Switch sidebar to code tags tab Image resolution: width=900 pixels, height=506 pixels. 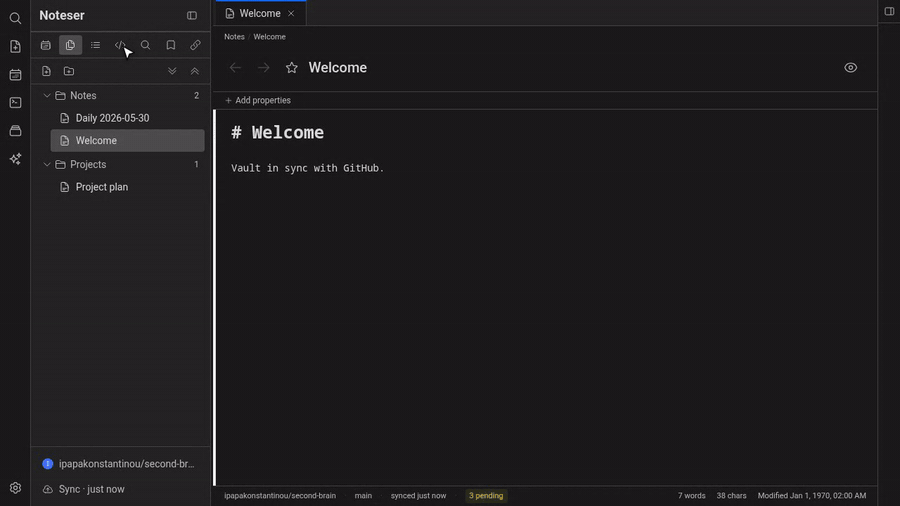point(120,45)
